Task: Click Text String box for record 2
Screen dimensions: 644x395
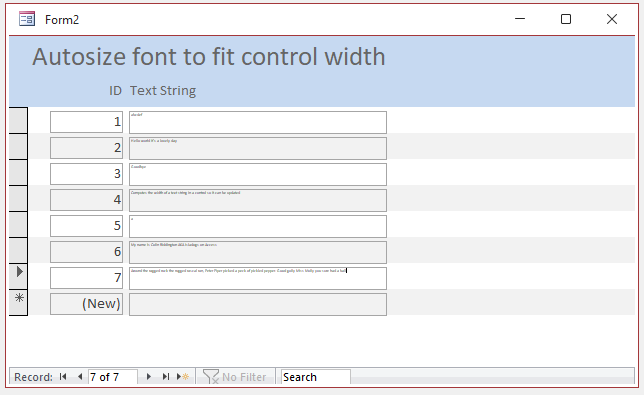Action: click(x=258, y=148)
